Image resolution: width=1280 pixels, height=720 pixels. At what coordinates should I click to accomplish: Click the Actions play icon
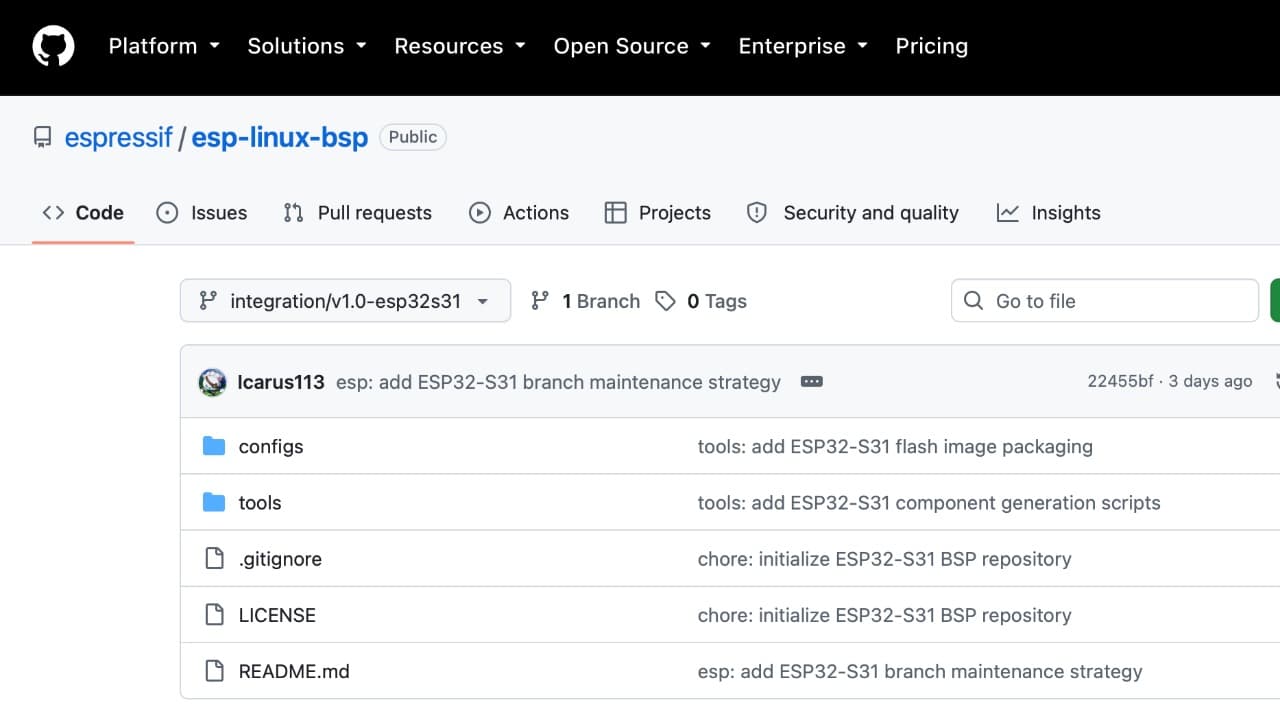tap(480, 213)
